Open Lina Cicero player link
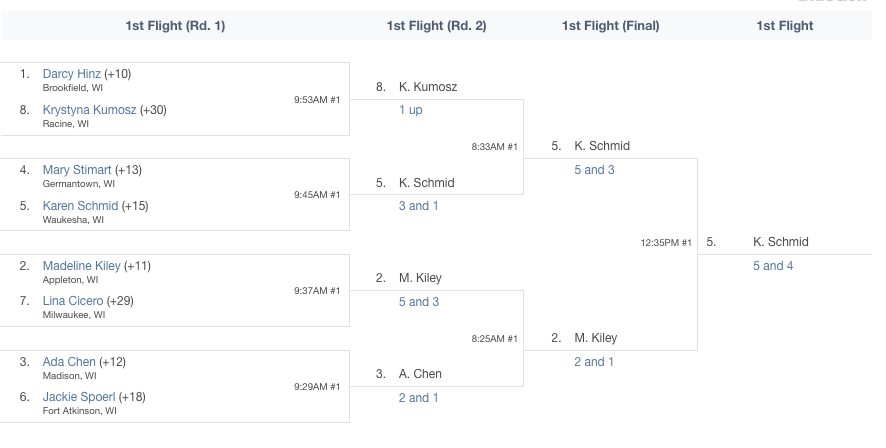This screenshot has width=886, height=448. [x=73, y=301]
